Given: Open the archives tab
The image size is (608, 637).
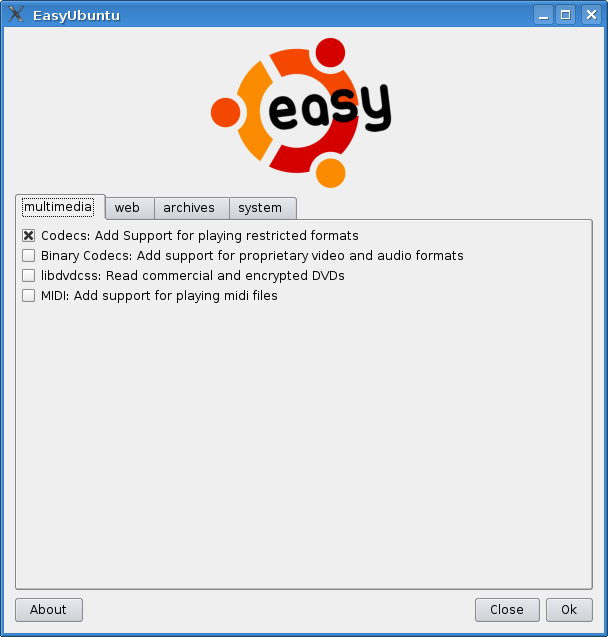Looking at the screenshot, I should [191, 208].
